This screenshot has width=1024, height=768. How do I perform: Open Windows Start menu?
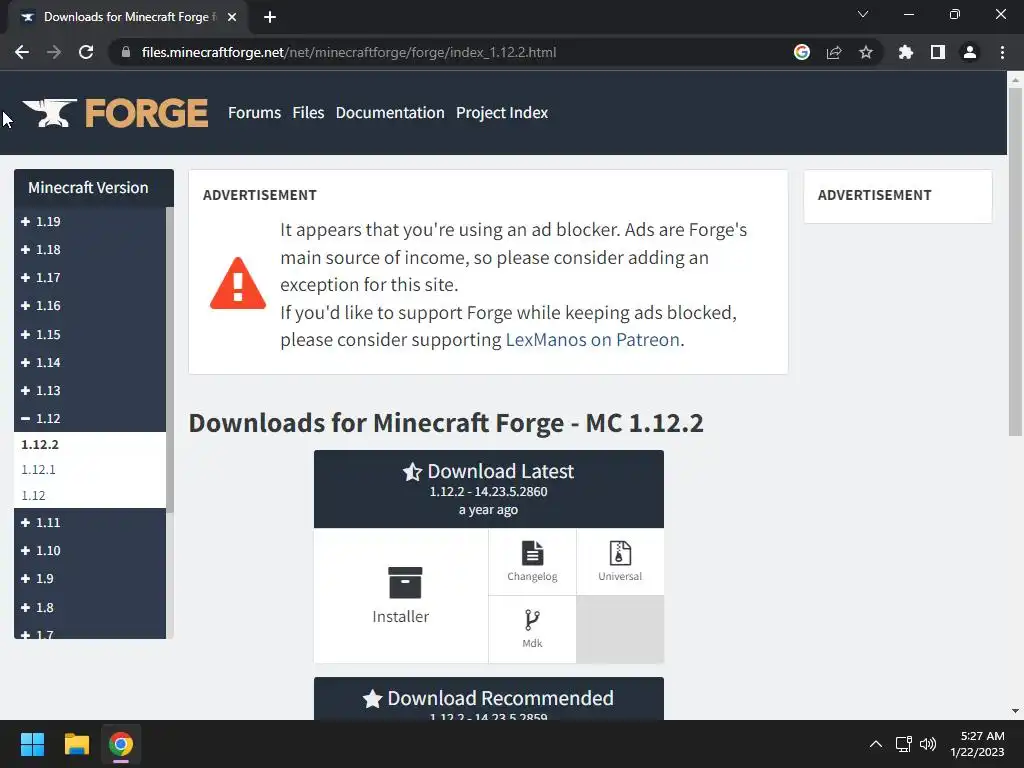coord(32,744)
